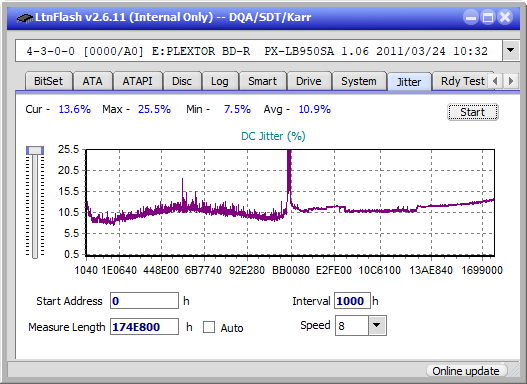Click the Cur value 13.6%
This screenshot has width=527, height=384.
pyautogui.click(x=75, y=109)
